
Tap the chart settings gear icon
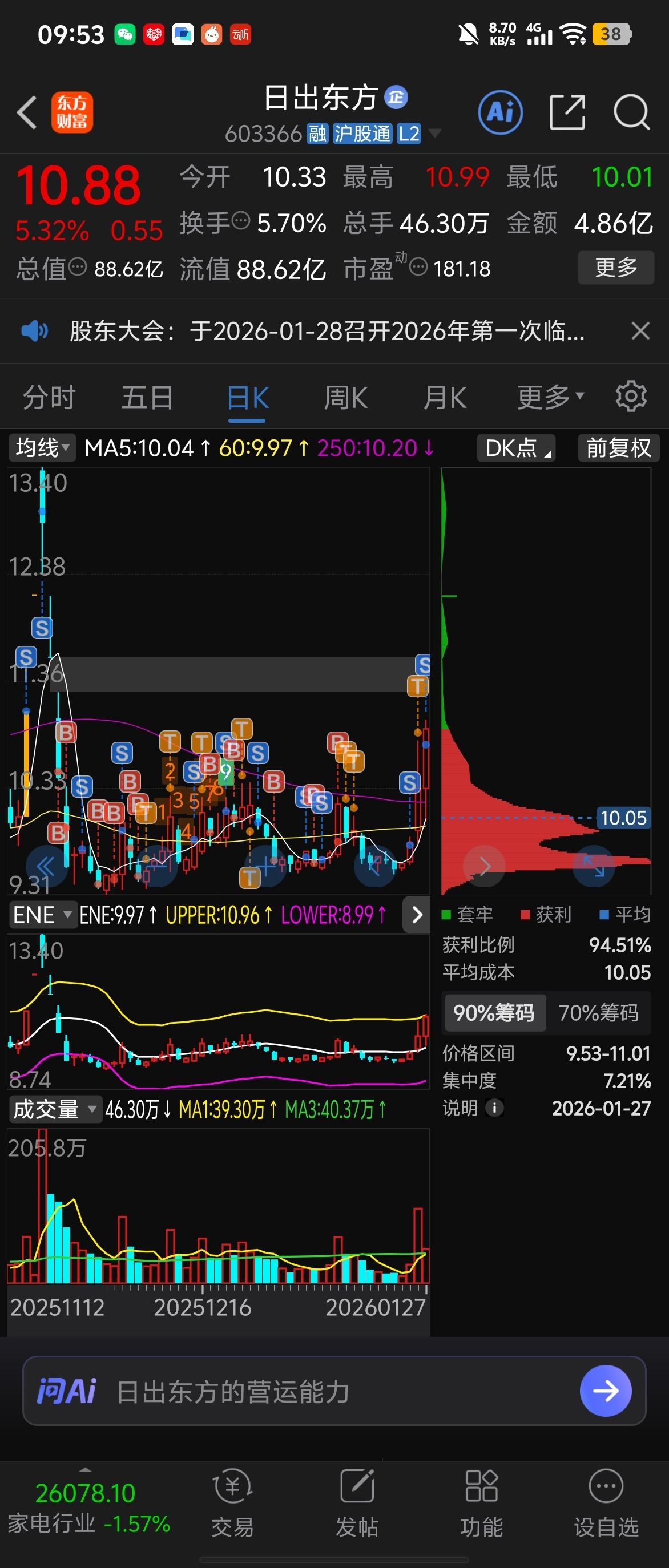point(631,397)
